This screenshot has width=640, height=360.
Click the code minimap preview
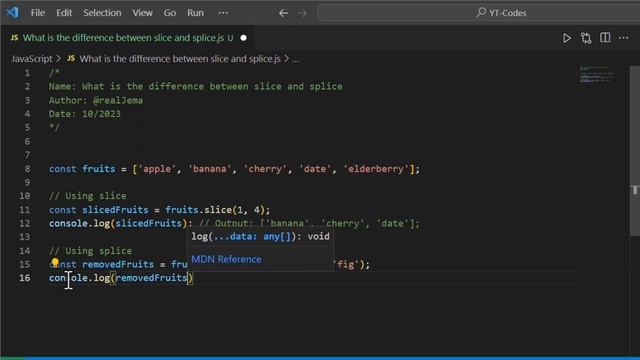point(597,75)
